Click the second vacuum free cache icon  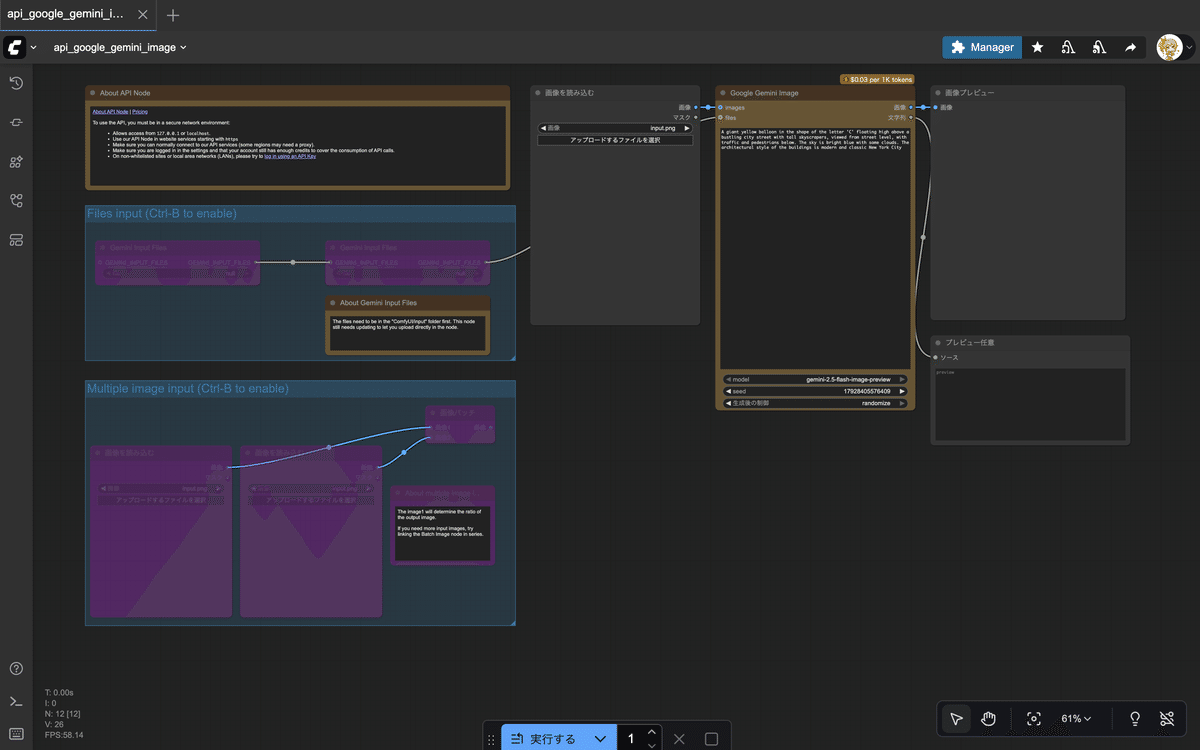[1099, 47]
